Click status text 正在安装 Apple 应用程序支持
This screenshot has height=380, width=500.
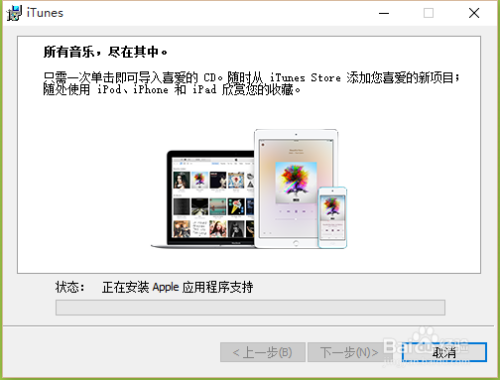pos(177,287)
